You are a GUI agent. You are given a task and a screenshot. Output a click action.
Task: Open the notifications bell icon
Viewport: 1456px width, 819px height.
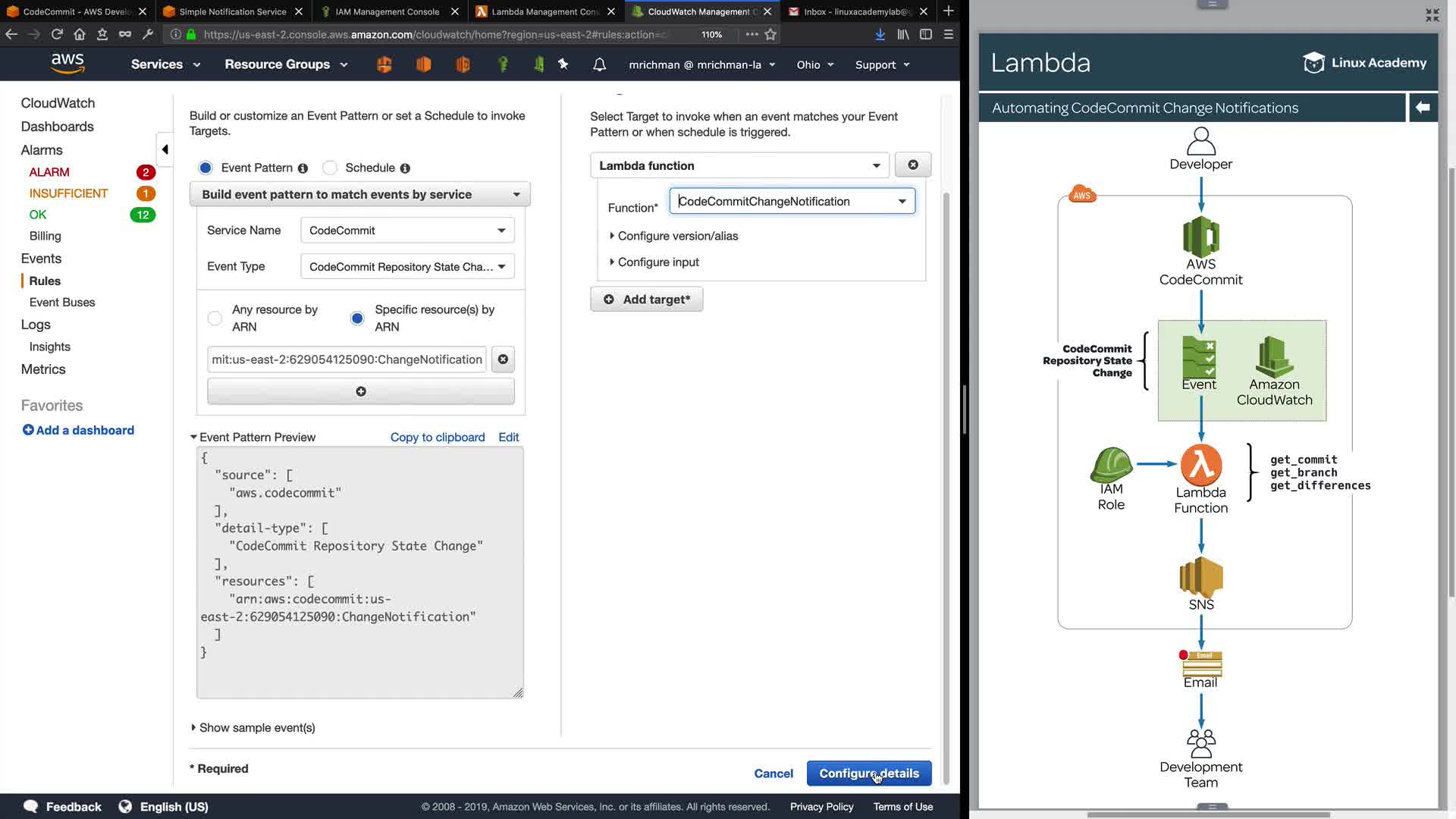click(x=599, y=64)
